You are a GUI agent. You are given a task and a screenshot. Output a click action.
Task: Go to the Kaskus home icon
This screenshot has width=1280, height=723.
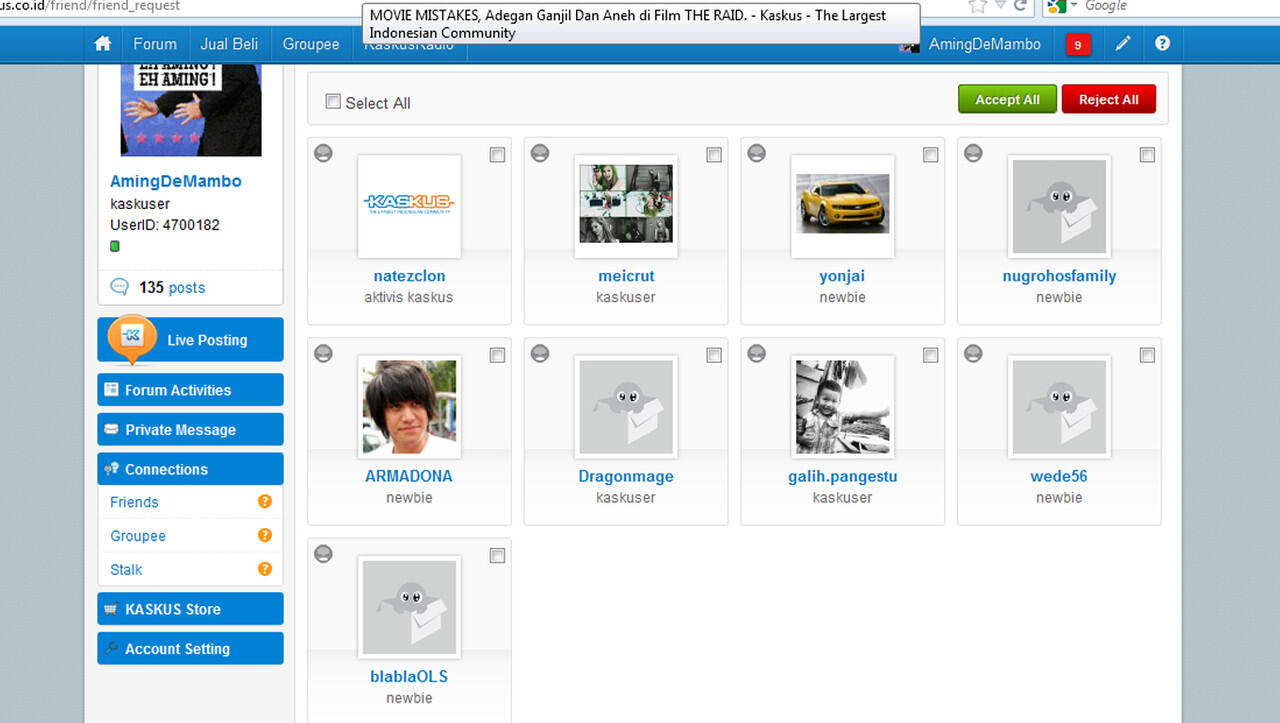pos(102,44)
